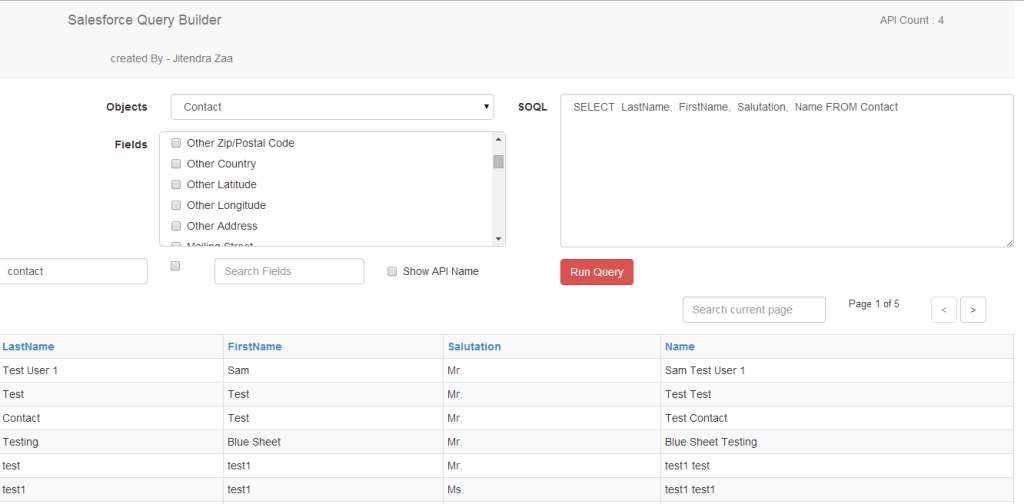Screen dimensions: 1024x504
Task: Click the 'Sam' FirstName cell
Action: [333, 370]
